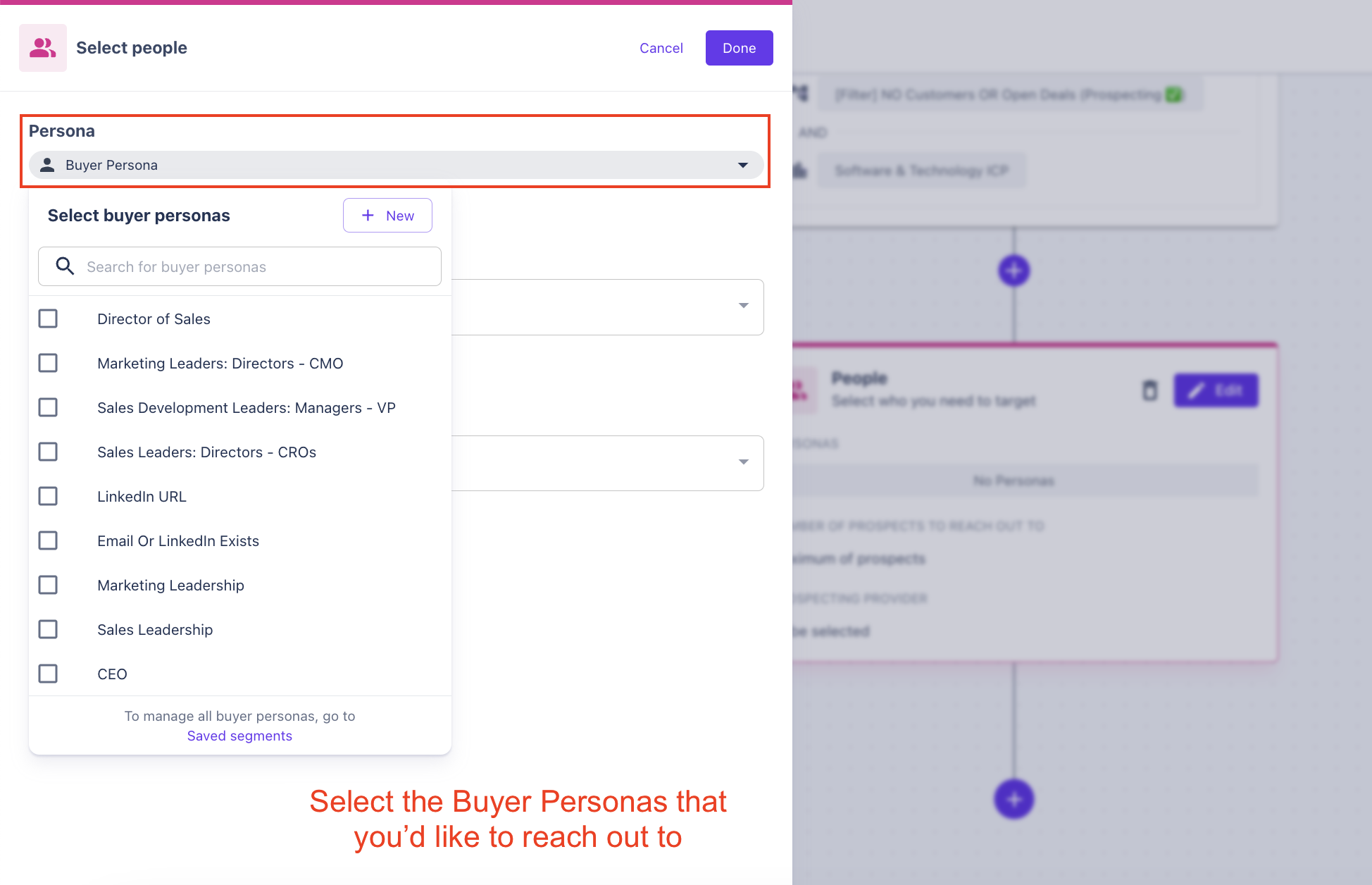Click the person icon beside Buyer Persona
This screenshot has height=885, width=1372.
47,165
